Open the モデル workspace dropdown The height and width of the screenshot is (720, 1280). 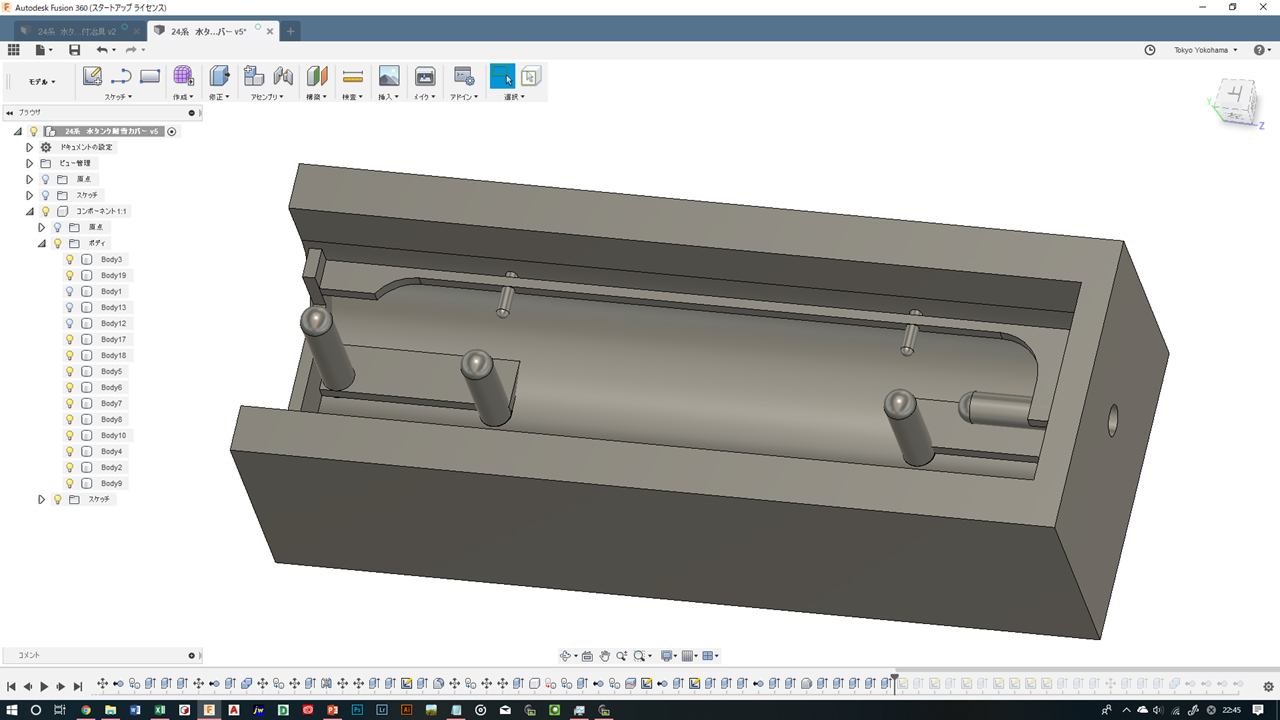pyautogui.click(x=41, y=82)
